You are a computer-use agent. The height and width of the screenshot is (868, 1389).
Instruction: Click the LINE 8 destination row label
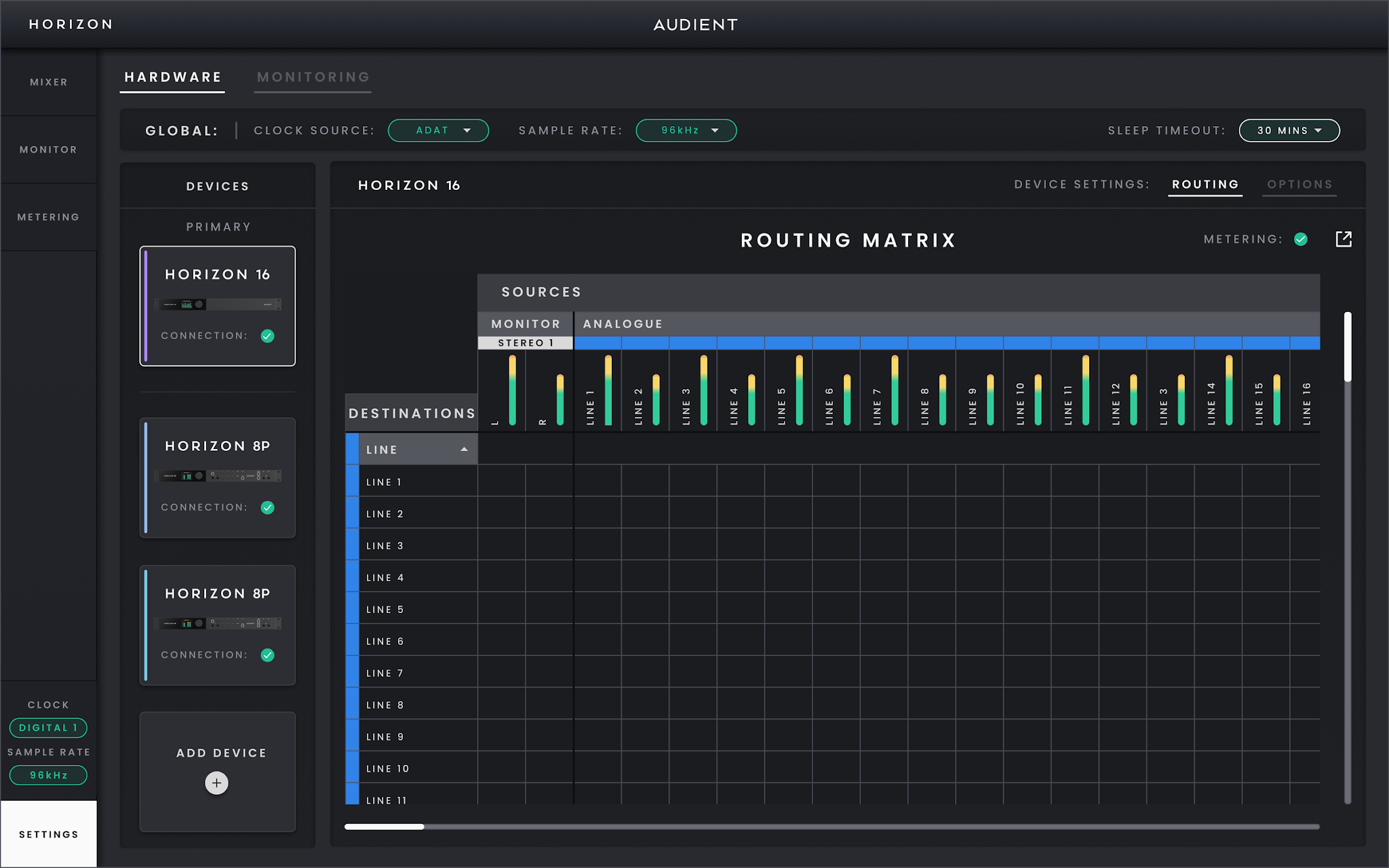point(385,705)
